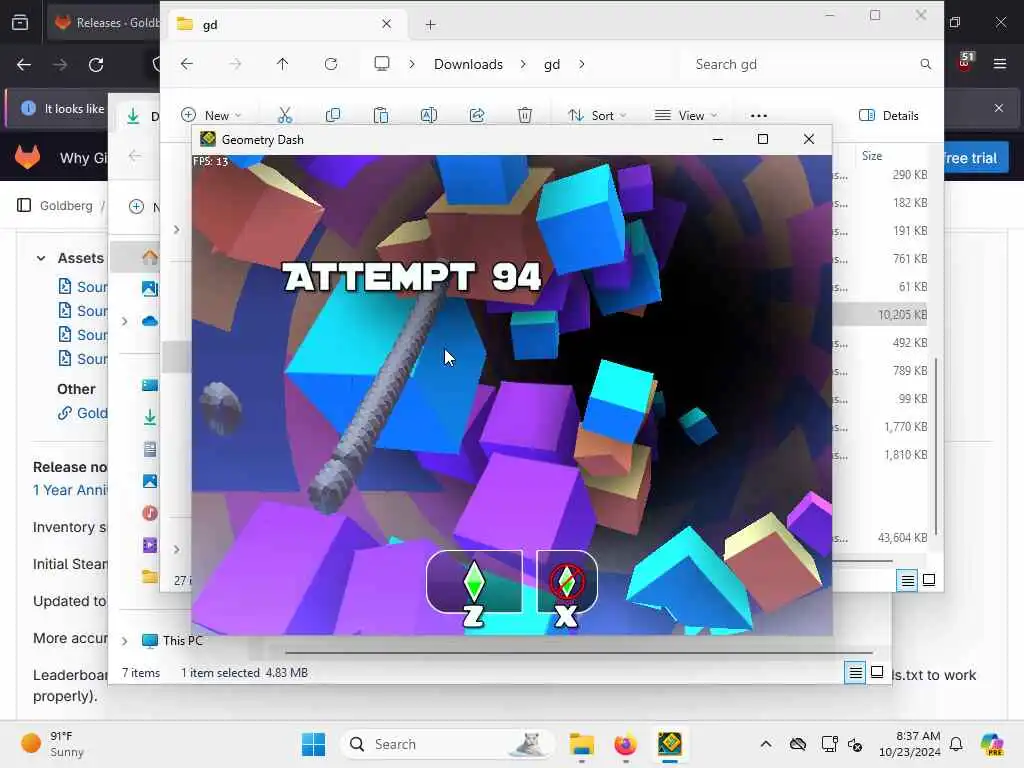This screenshot has height=768, width=1024.
Task: Click the Why GitLab link in page header
Action: coord(84,157)
